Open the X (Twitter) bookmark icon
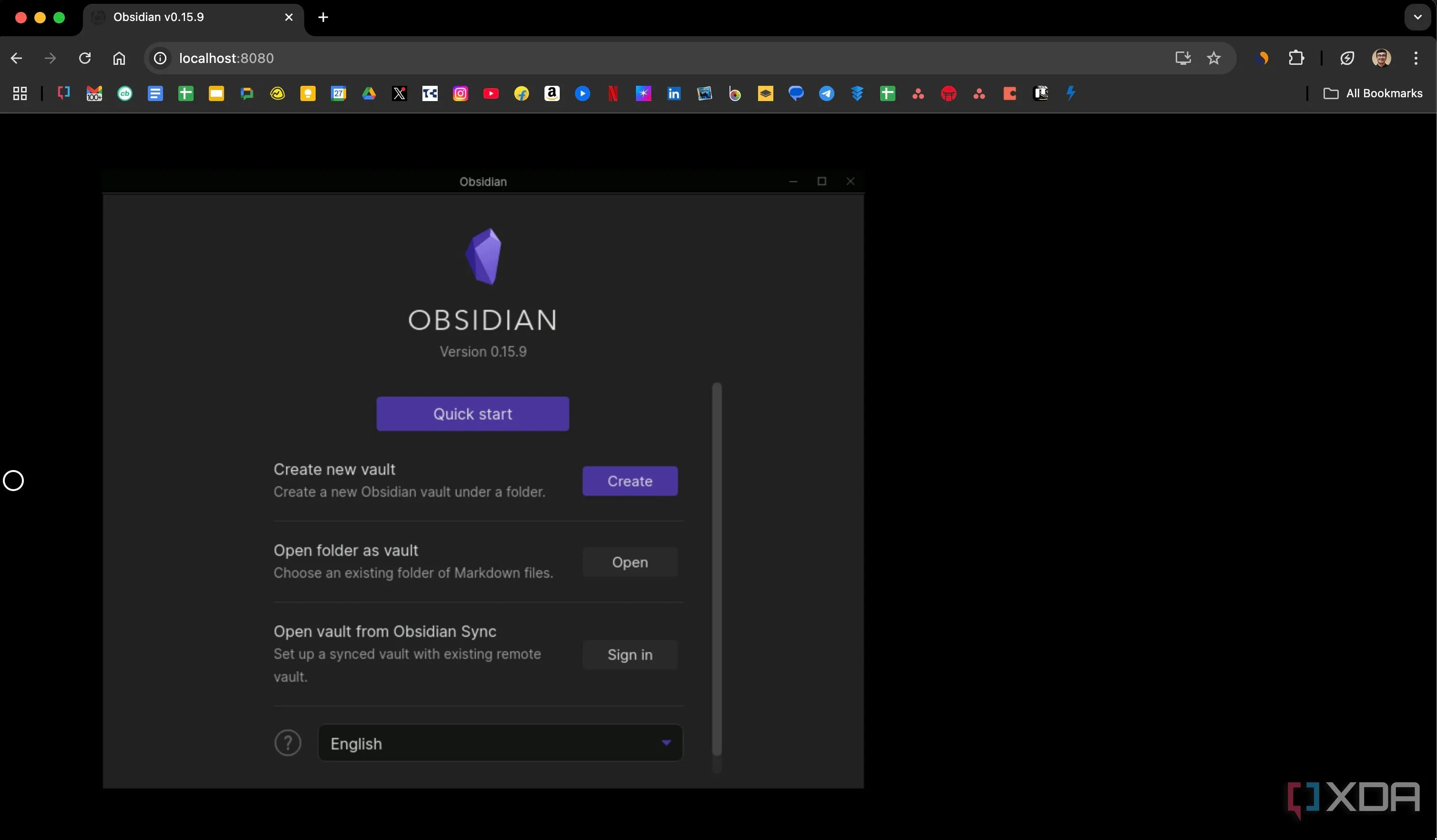1437x840 pixels. pyautogui.click(x=399, y=93)
